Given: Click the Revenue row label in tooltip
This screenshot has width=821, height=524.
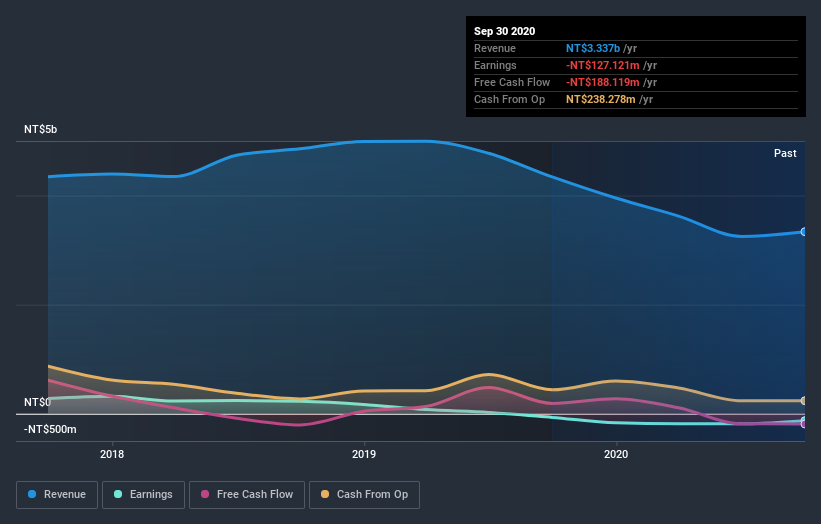Looking at the screenshot, I should click(495, 48).
